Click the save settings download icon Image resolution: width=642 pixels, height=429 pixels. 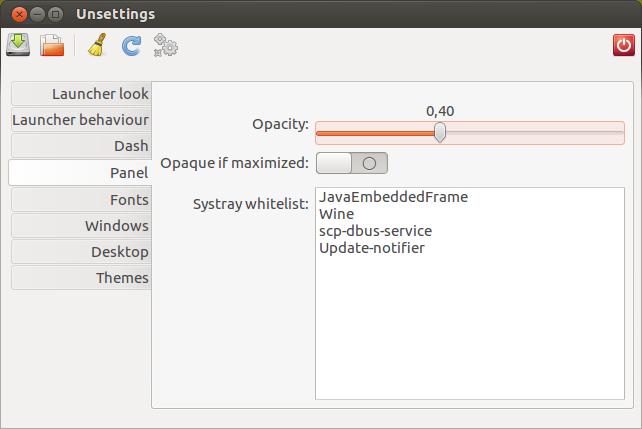[x=18, y=45]
